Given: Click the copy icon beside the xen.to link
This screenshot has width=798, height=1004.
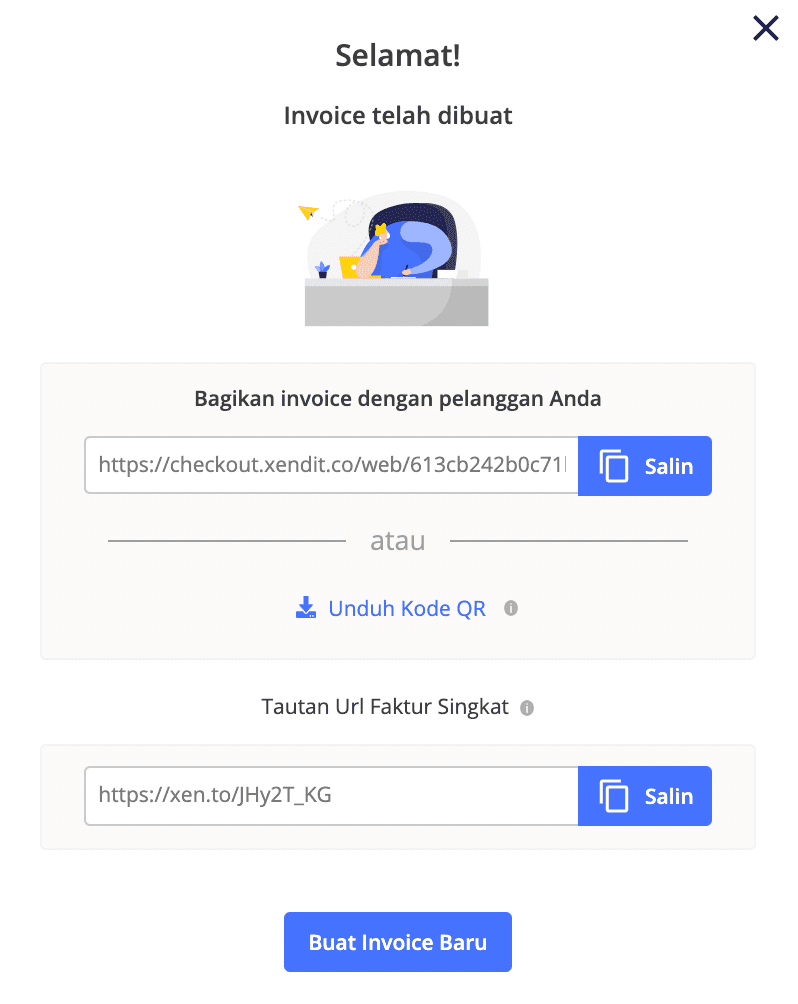Looking at the screenshot, I should coord(614,797).
